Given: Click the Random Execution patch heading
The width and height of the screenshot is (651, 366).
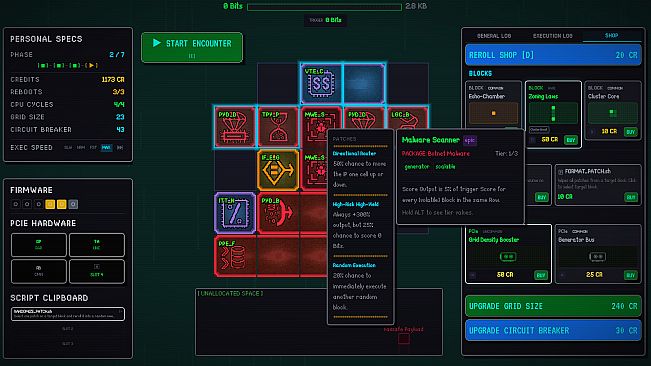Looking at the screenshot, I should click(354, 265).
